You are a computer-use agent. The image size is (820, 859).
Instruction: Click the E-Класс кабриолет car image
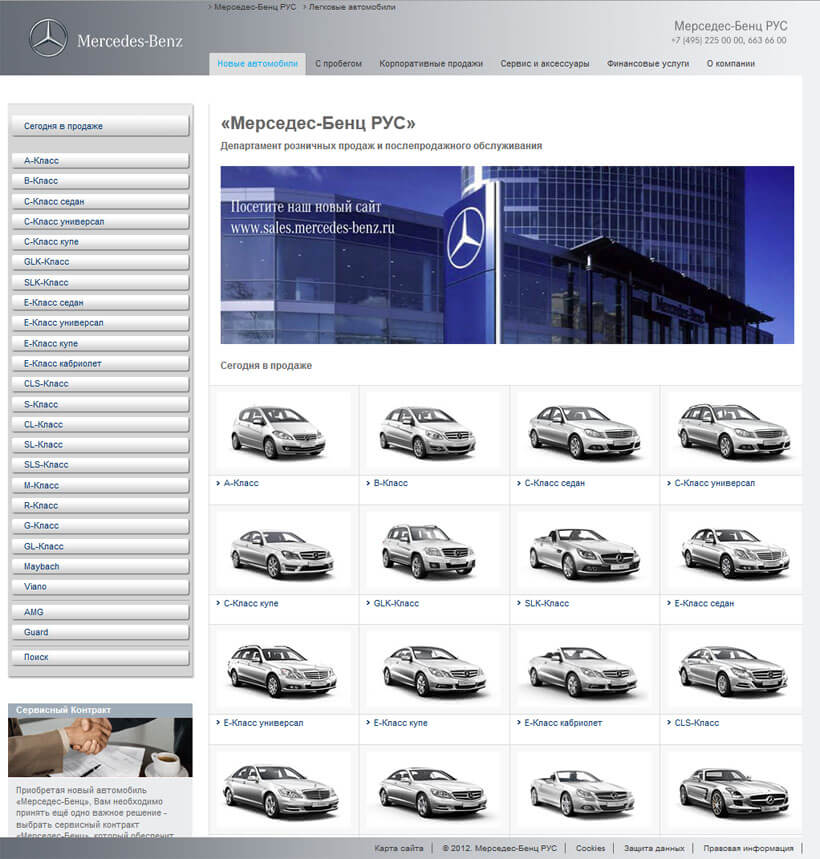click(584, 671)
